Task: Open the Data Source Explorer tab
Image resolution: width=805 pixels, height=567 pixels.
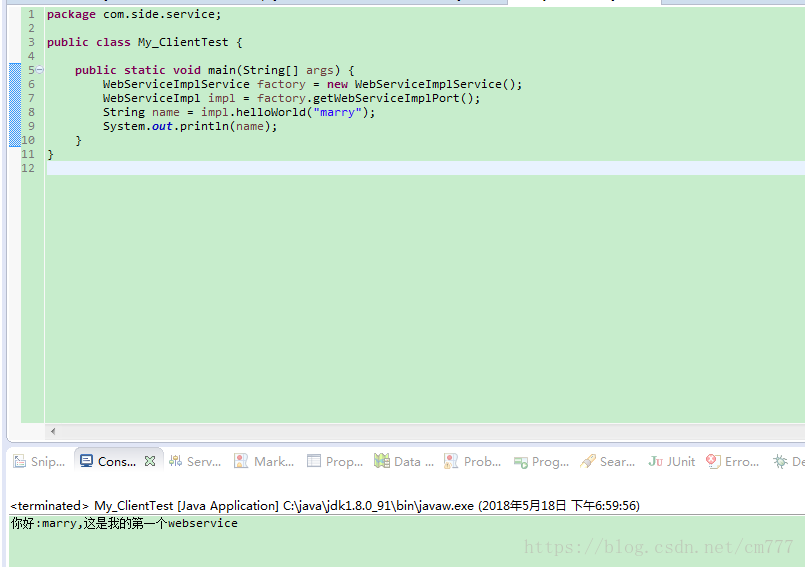Action: [x=404, y=461]
